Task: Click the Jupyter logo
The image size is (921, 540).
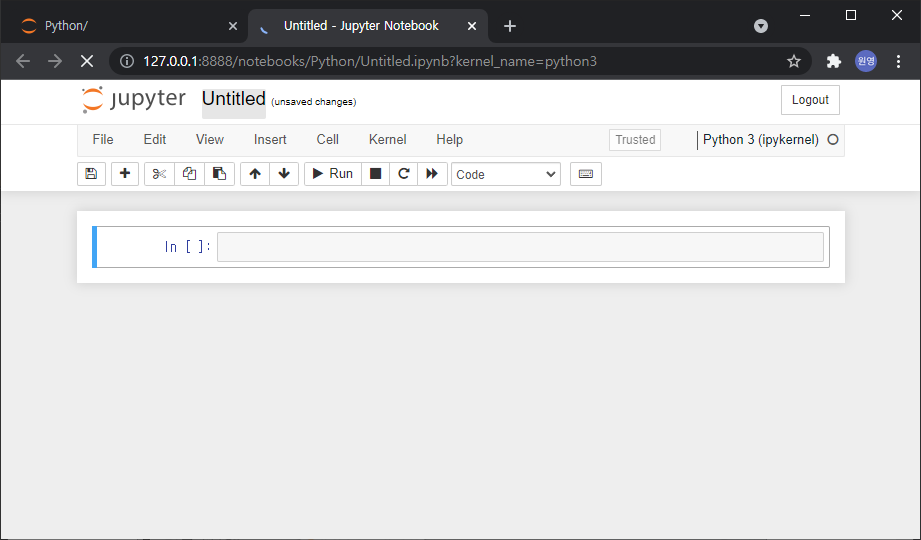Action: tap(134, 99)
